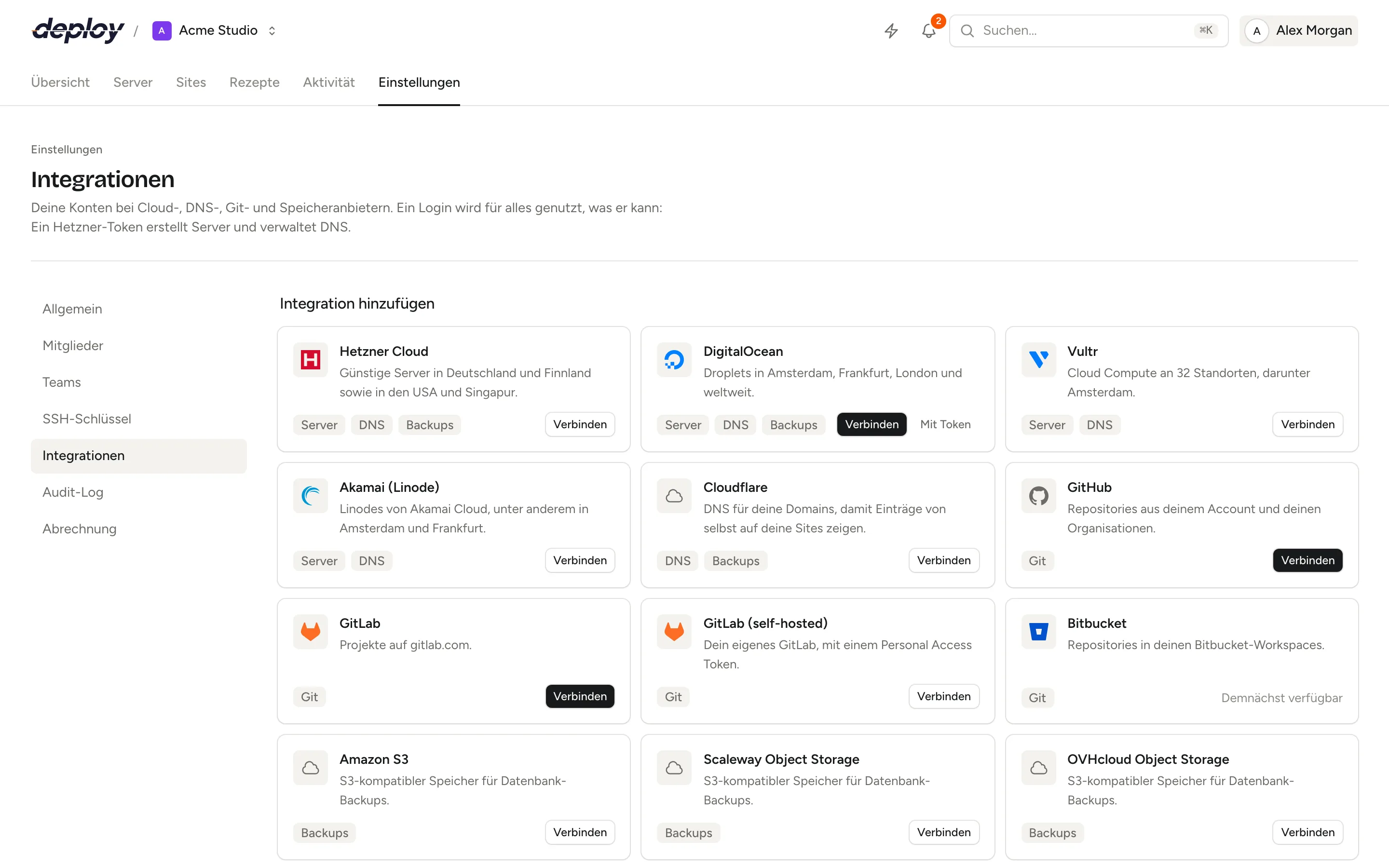Image resolution: width=1389 pixels, height=868 pixels.
Task: Click the search magnifier icon
Action: (967, 30)
